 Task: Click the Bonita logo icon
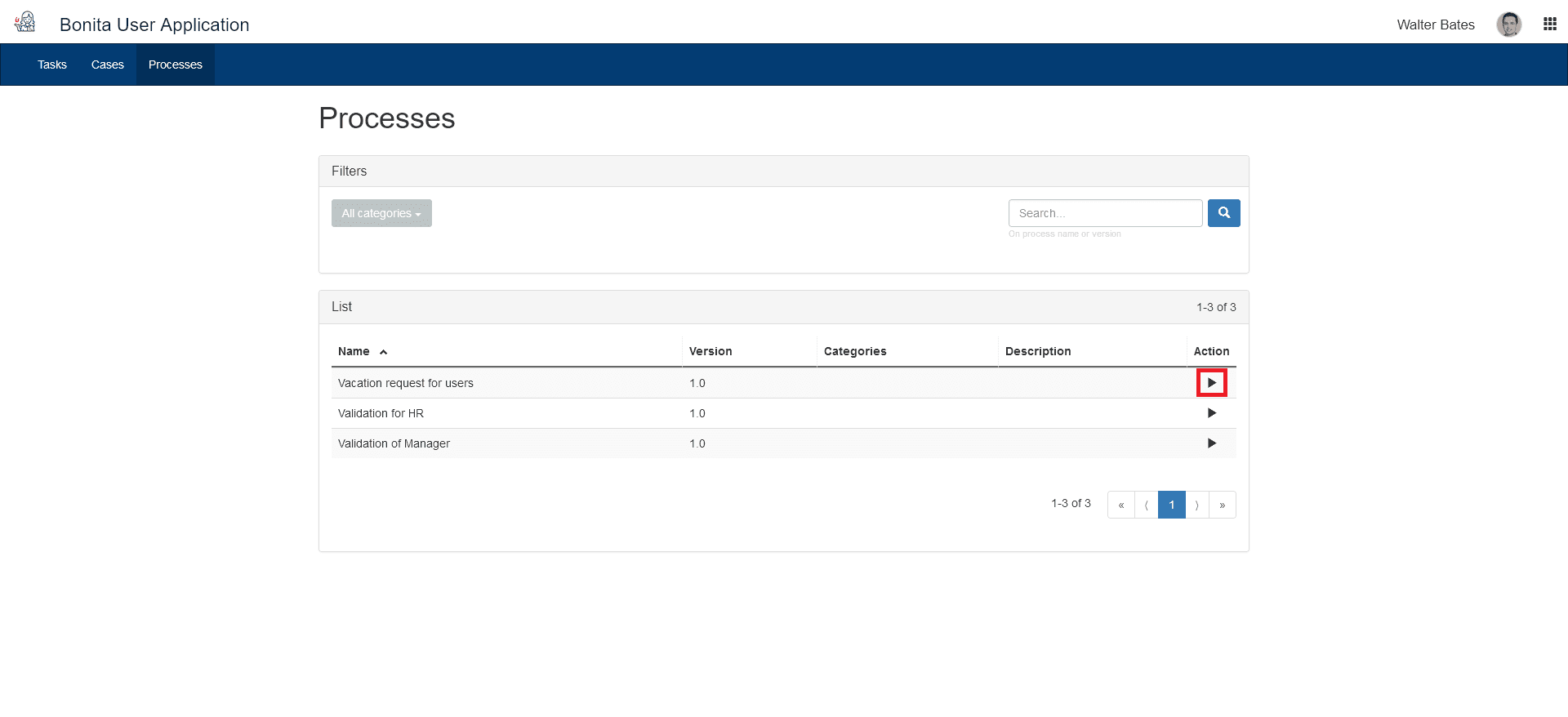[25, 22]
